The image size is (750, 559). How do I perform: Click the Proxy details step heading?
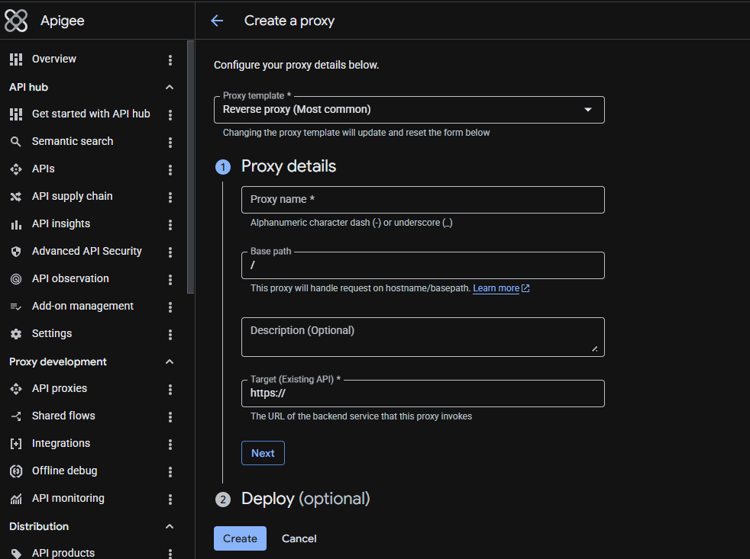[x=288, y=166]
